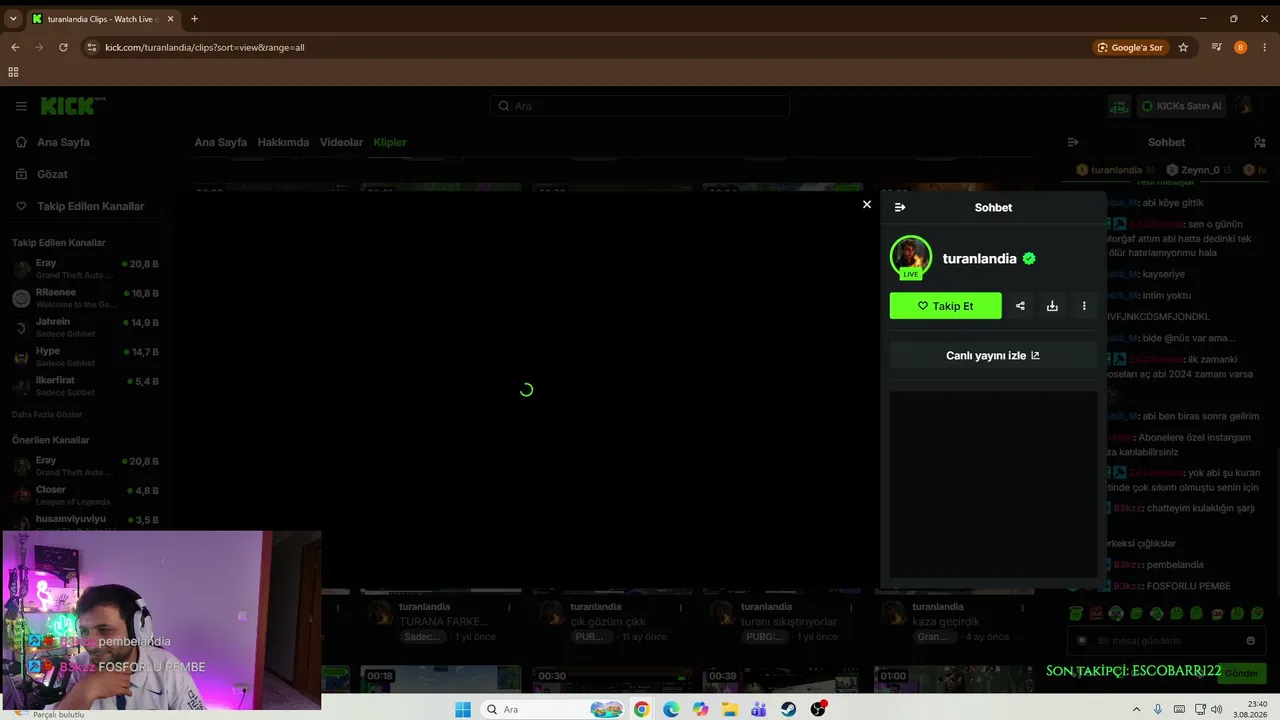1280x720 pixels.
Task: Reload the Kick page
Action: (x=63, y=47)
